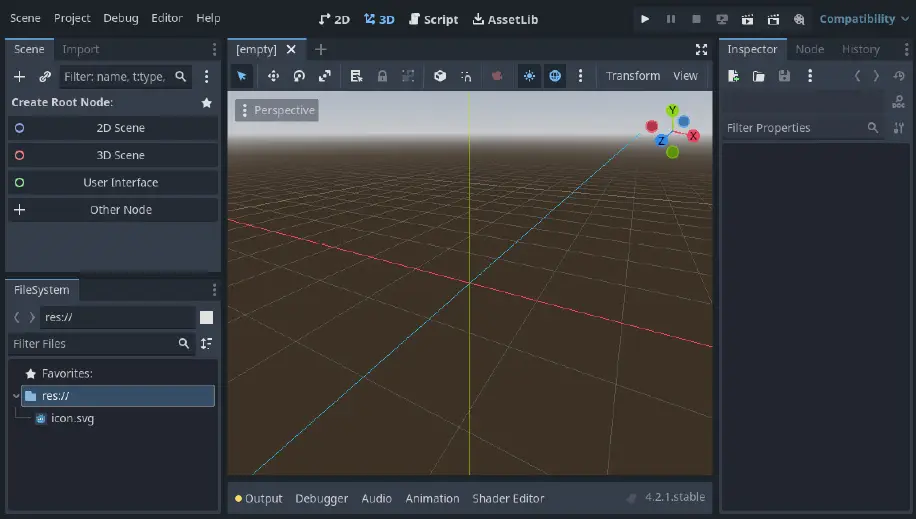Open the Compatibility renderer dropdown
Screen dimensions: 916x519
(863, 19)
